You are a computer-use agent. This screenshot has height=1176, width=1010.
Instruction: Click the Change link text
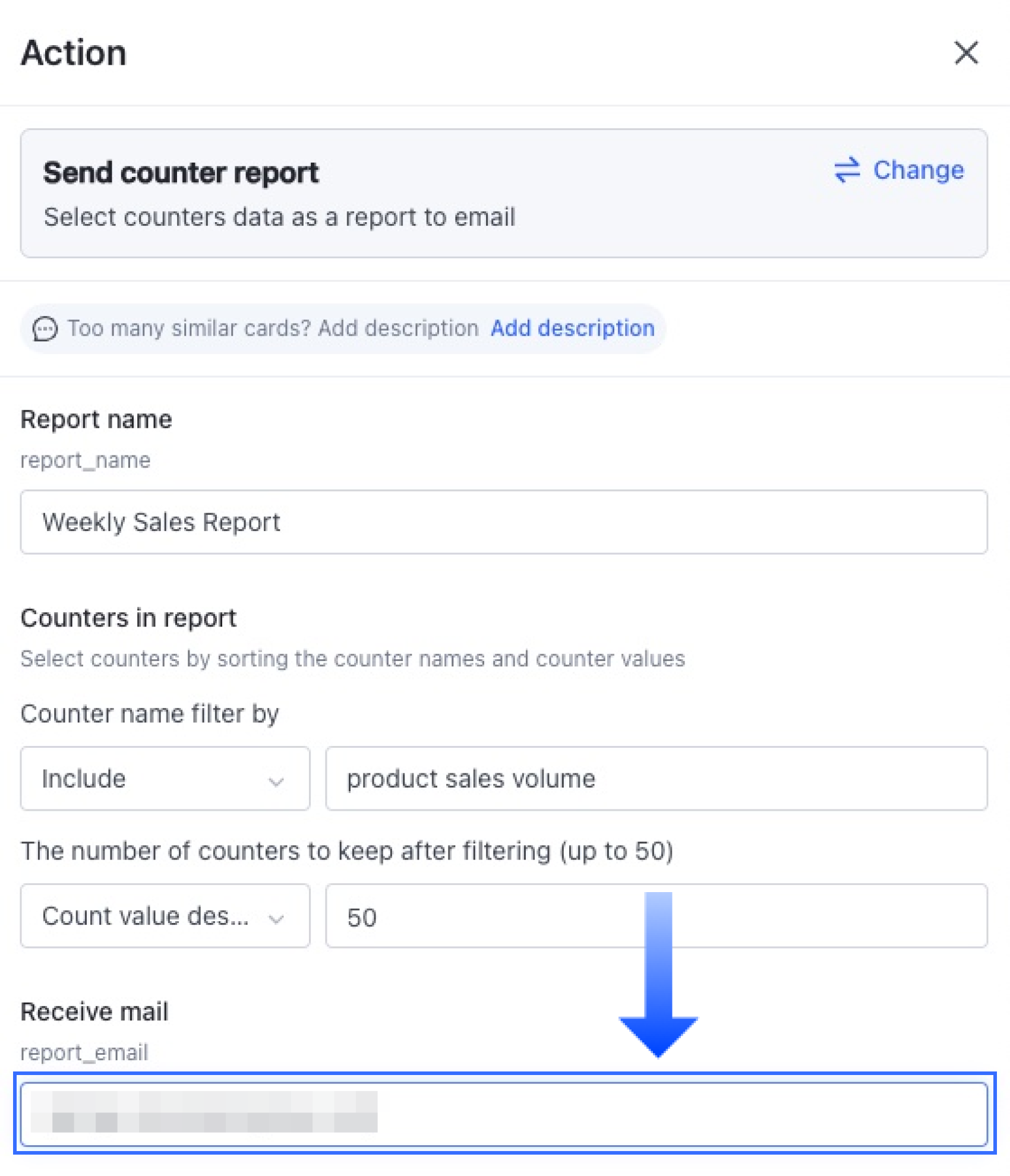coord(918,170)
